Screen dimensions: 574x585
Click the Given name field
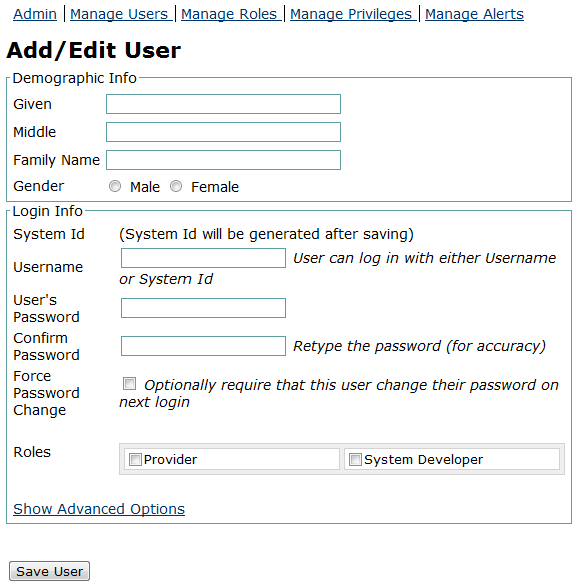pos(223,104)
